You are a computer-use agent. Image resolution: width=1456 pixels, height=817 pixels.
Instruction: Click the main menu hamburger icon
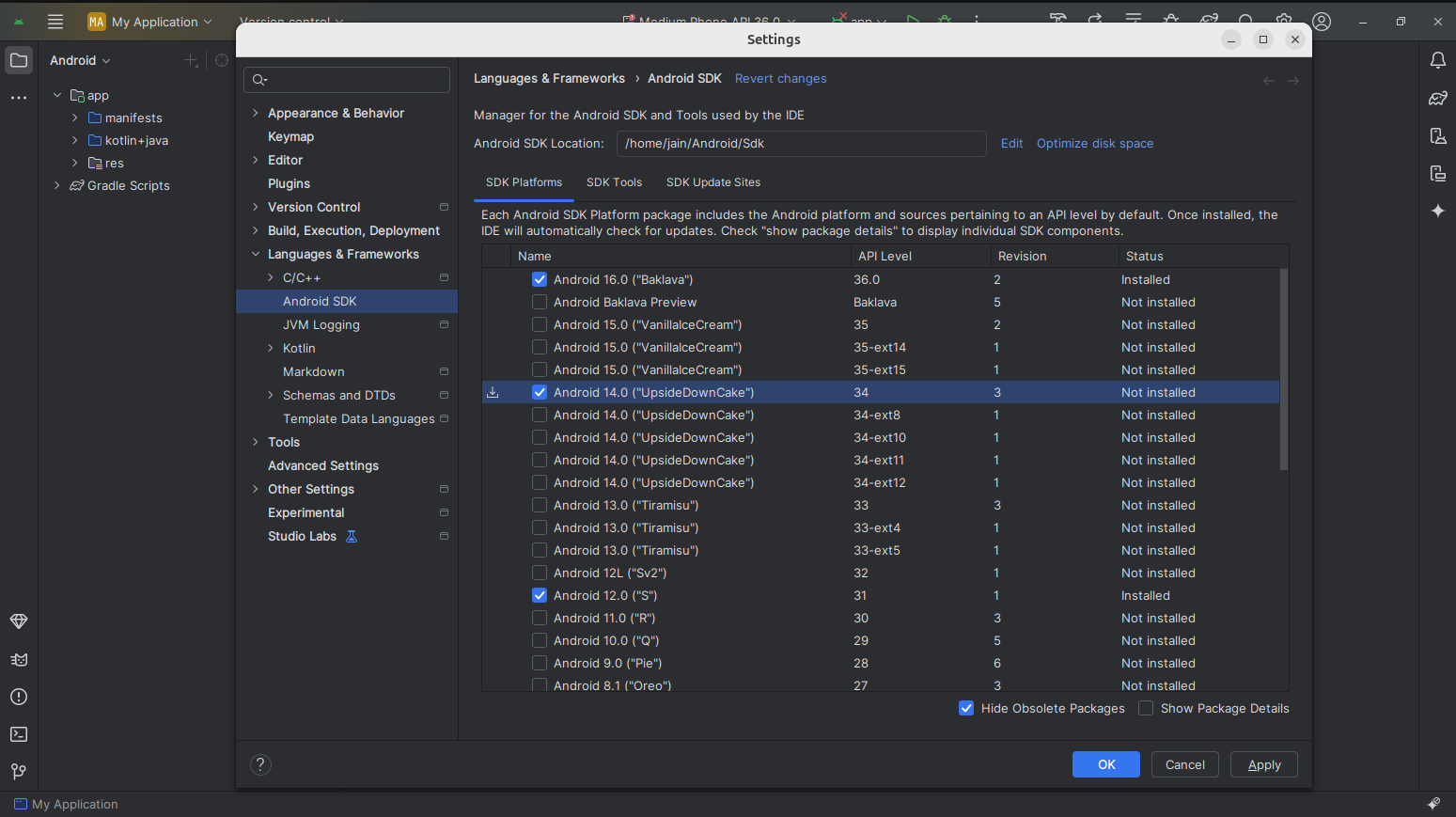coord(55,22)
